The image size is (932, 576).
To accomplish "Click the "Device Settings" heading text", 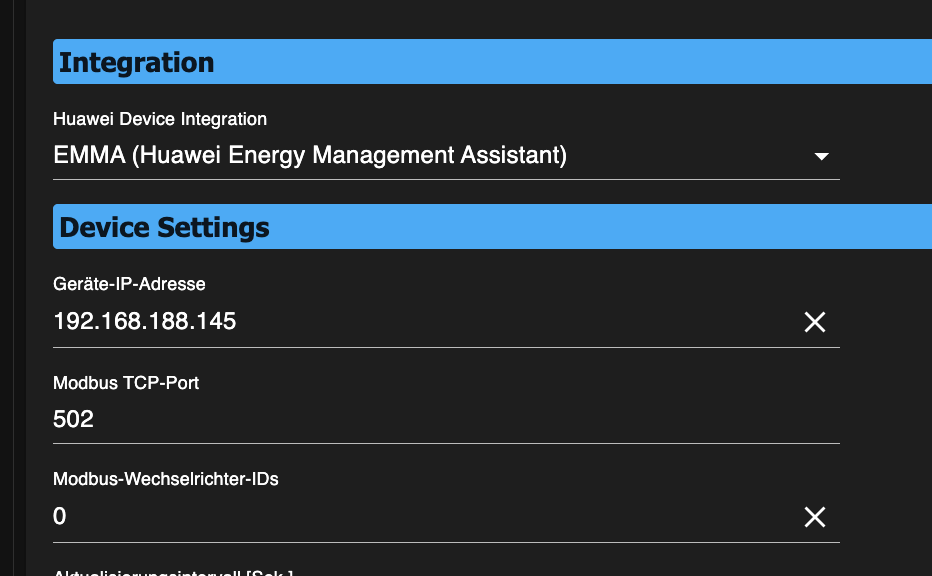I will coord(165,227).
